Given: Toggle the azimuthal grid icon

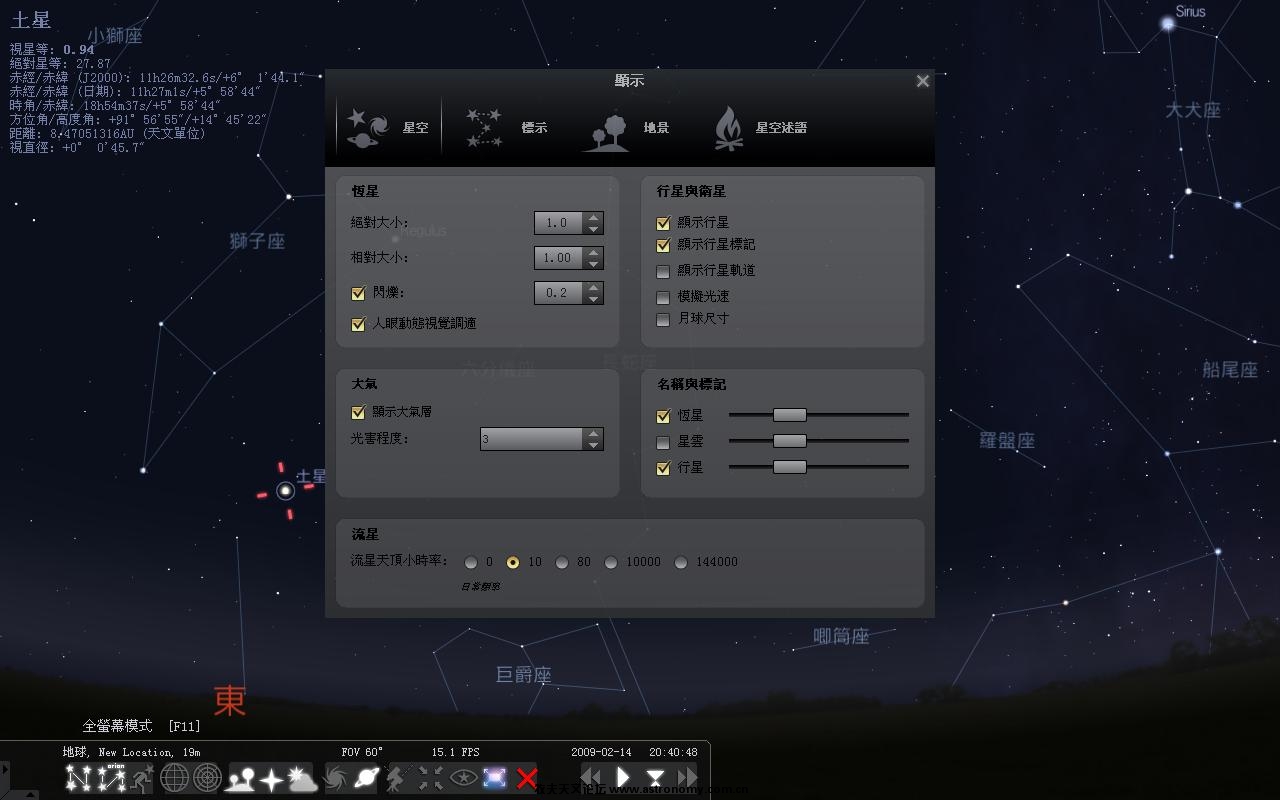Looking at the screenshot, I should pos(207,778).
